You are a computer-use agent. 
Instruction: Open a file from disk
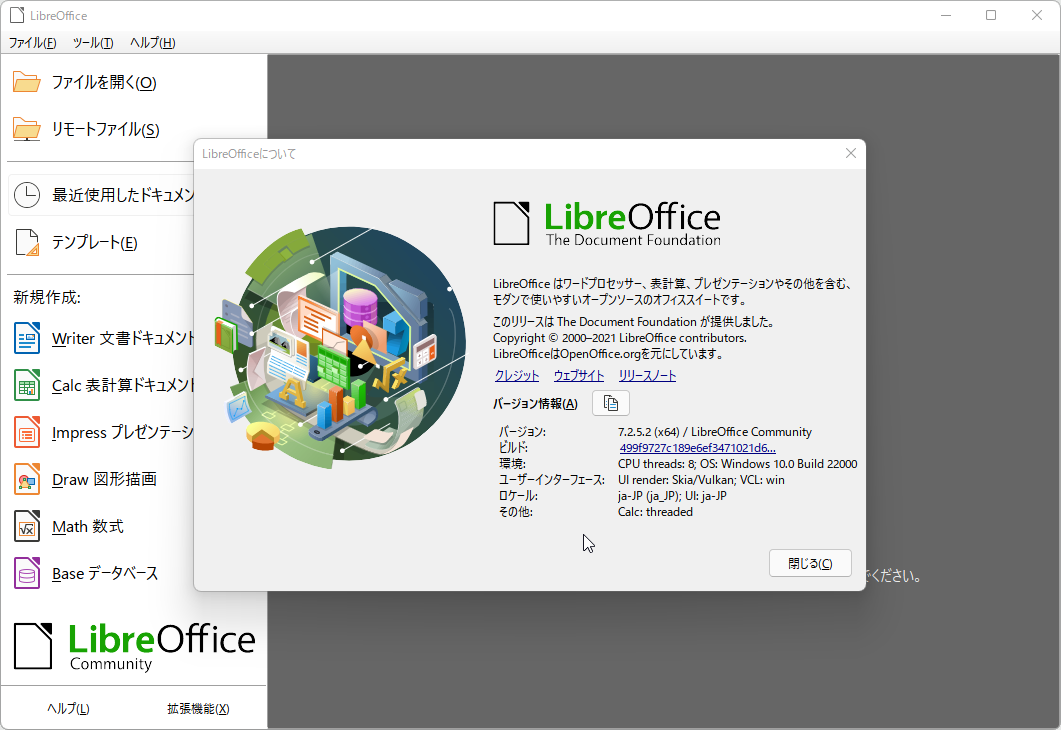pyautogui.click(x=90, y=82)
